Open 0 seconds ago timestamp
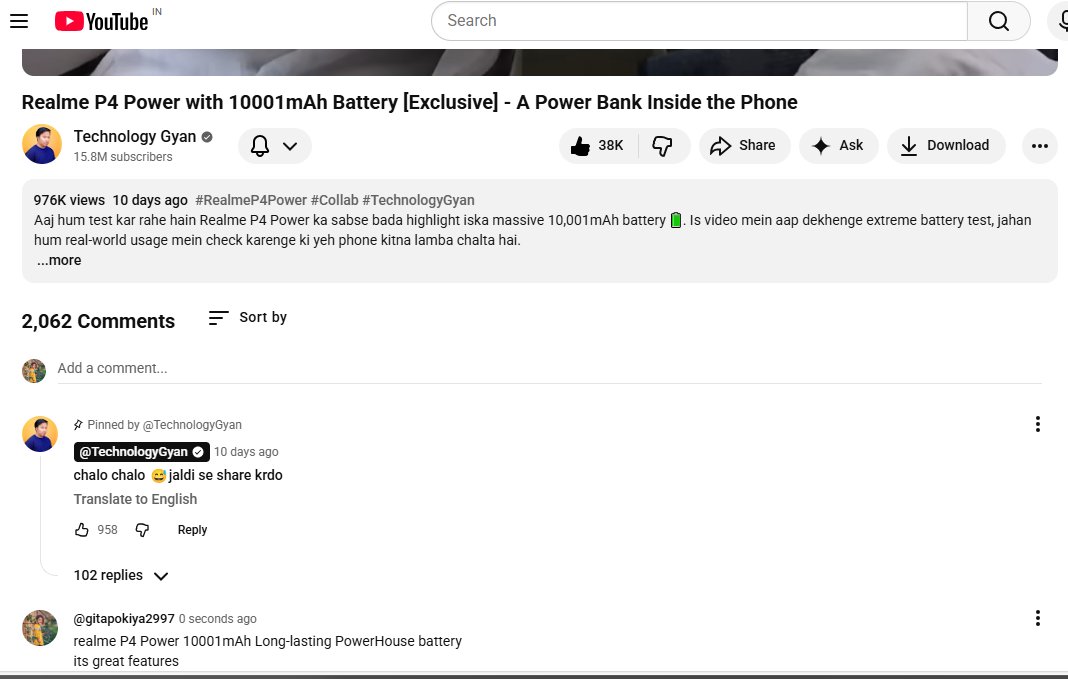Screen dimensions: 1068x679 (217, 618)
